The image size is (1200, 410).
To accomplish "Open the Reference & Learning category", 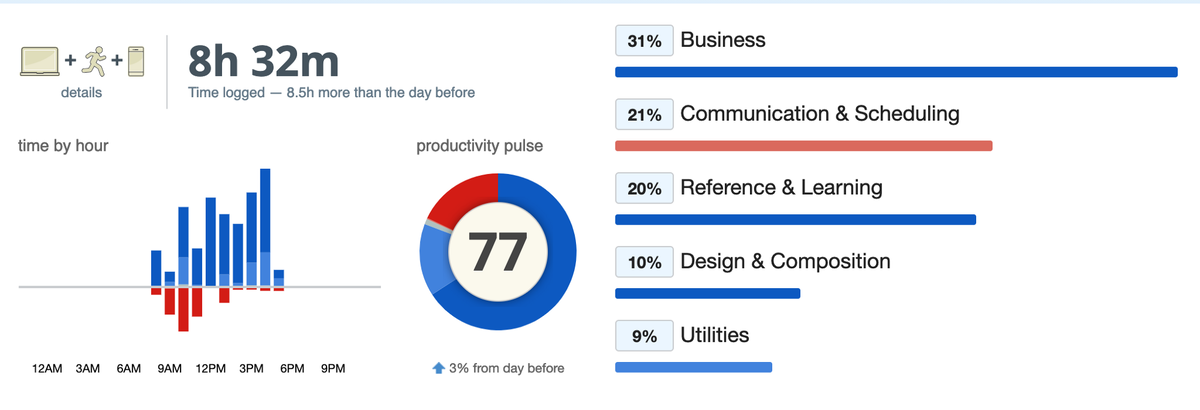I will [781, 187].
